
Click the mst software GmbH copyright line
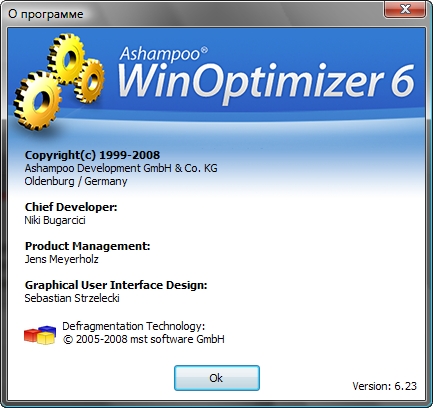point(144,339)
